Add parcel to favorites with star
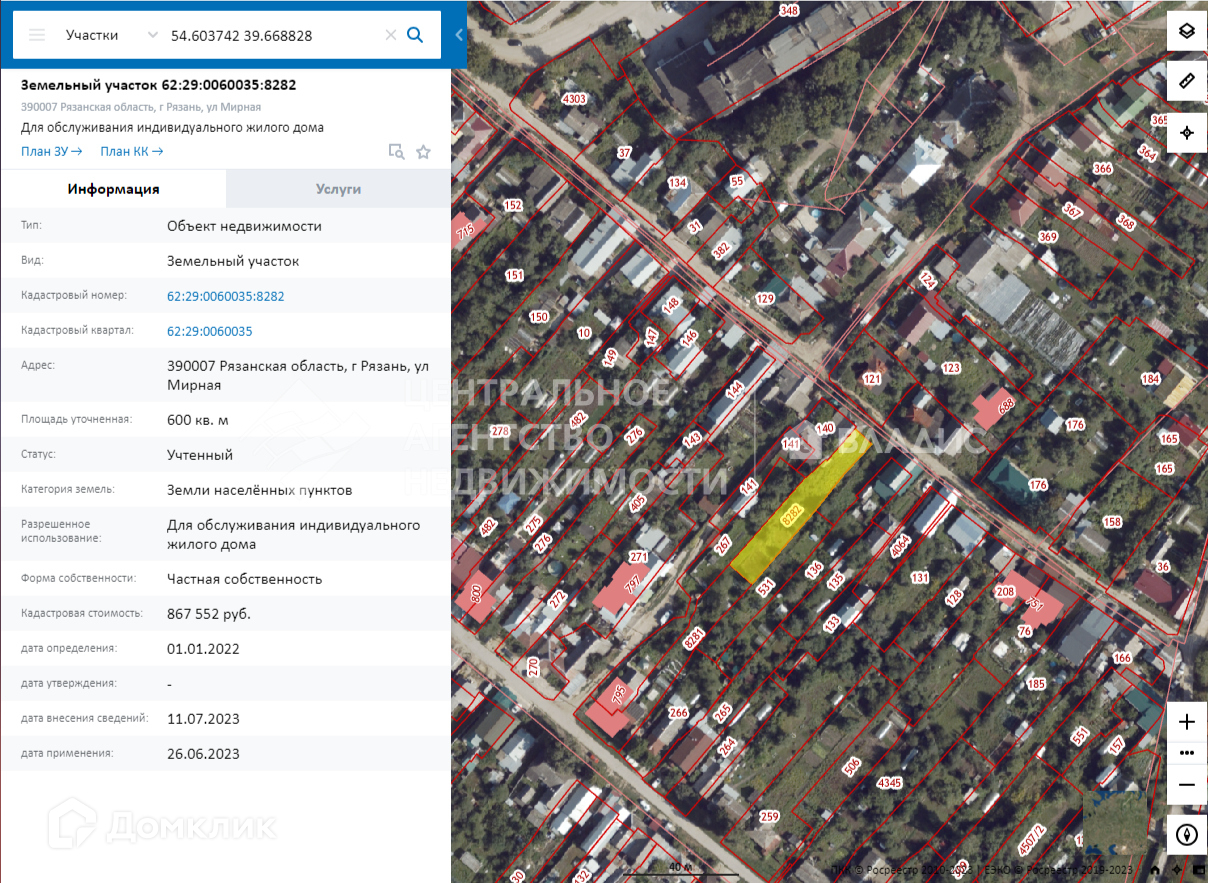This screenshot has width=1208, height=883. [423, 152]
